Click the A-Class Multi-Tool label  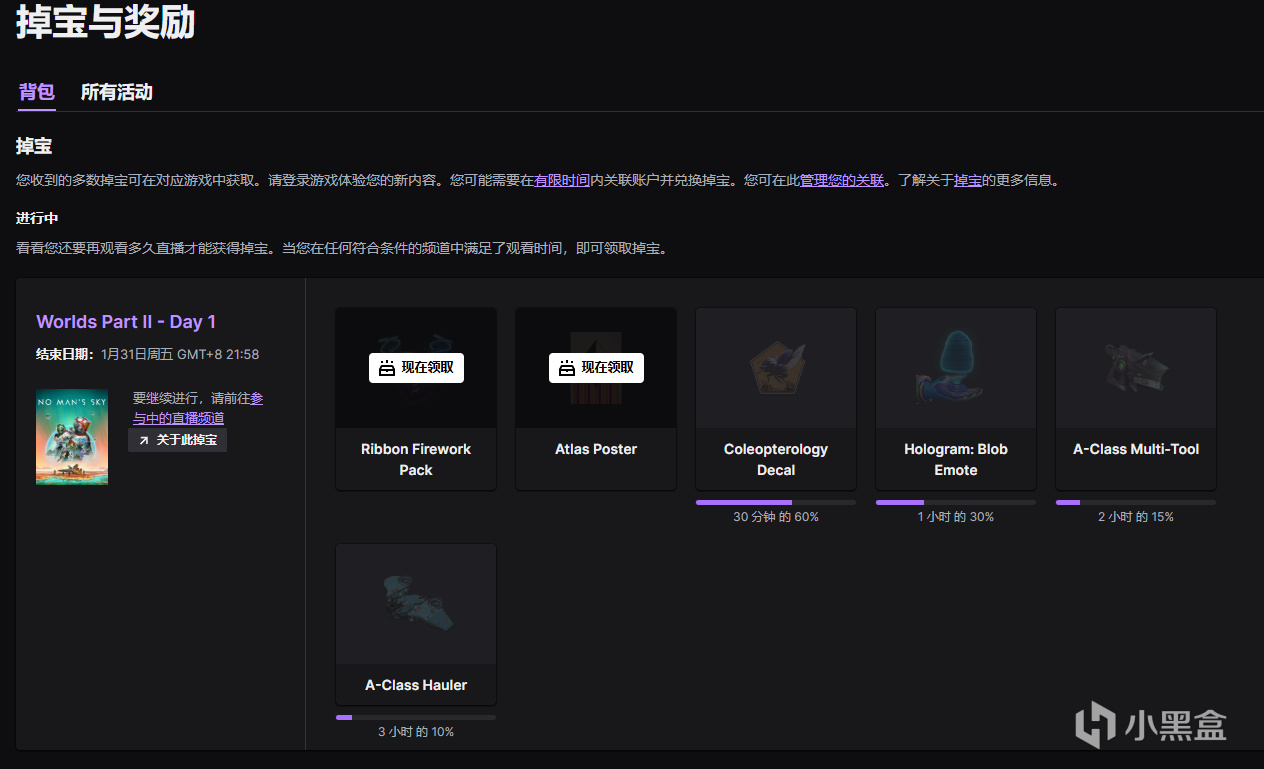pos(1136,449)
